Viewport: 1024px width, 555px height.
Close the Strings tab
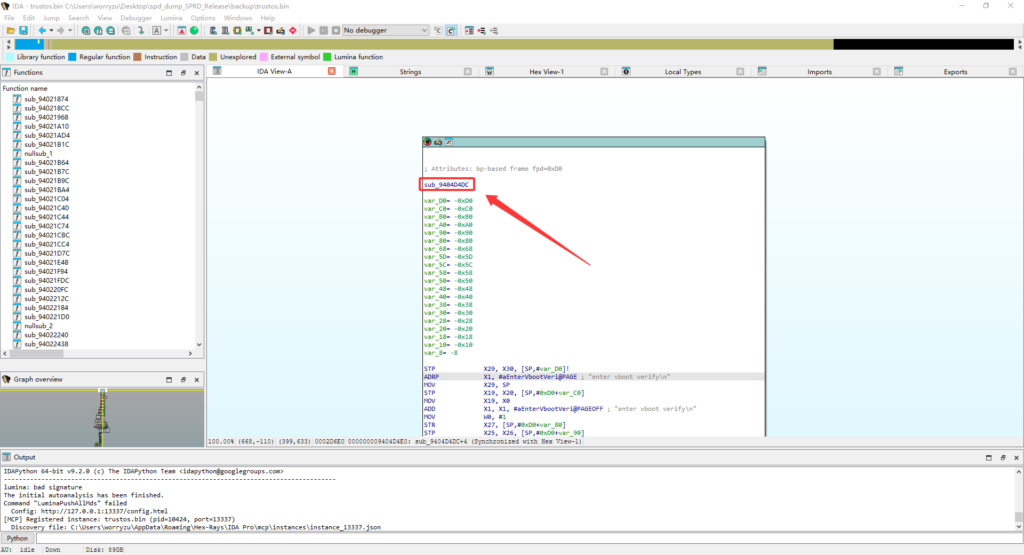[468, 72]
